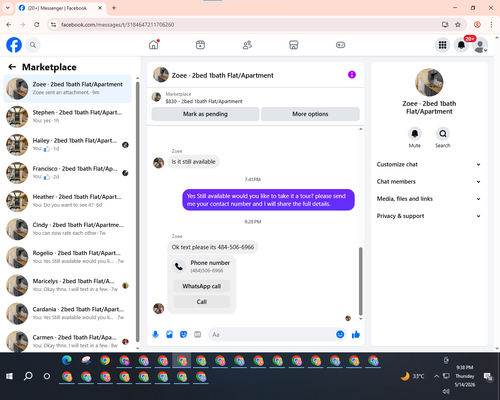Click message "Ok text please its 484-506-6966"
The height and width of the screenshot is (400, 500).
click(213, 247)
